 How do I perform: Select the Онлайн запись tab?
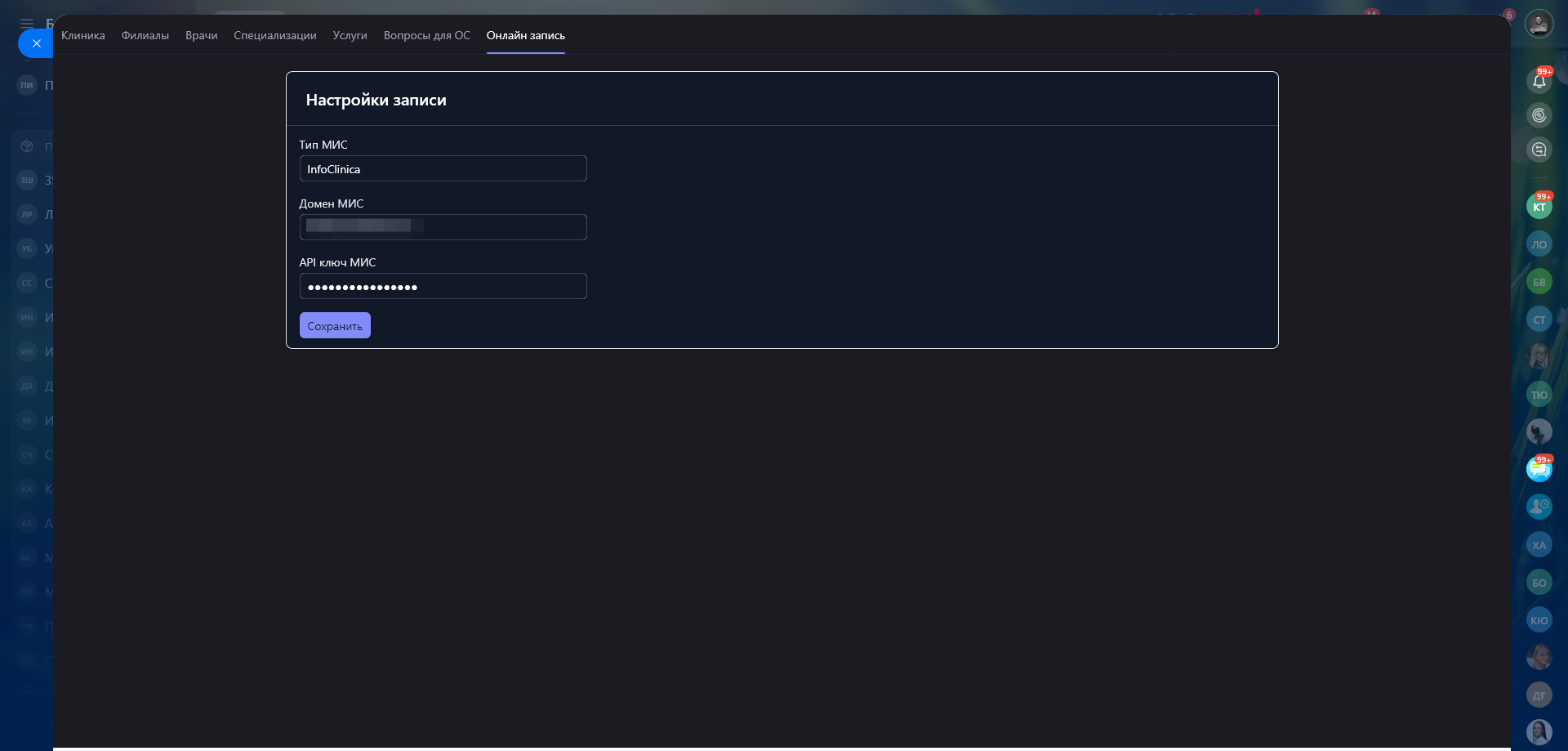[x=526, y=35]
